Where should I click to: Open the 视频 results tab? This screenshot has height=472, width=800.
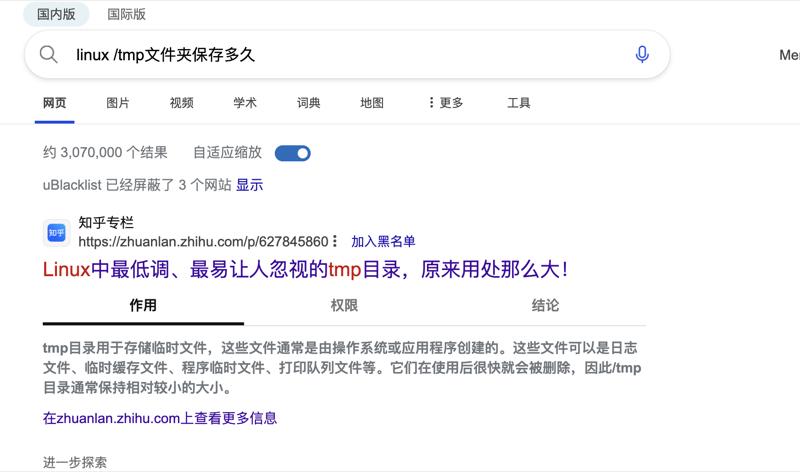pos(181,103)
